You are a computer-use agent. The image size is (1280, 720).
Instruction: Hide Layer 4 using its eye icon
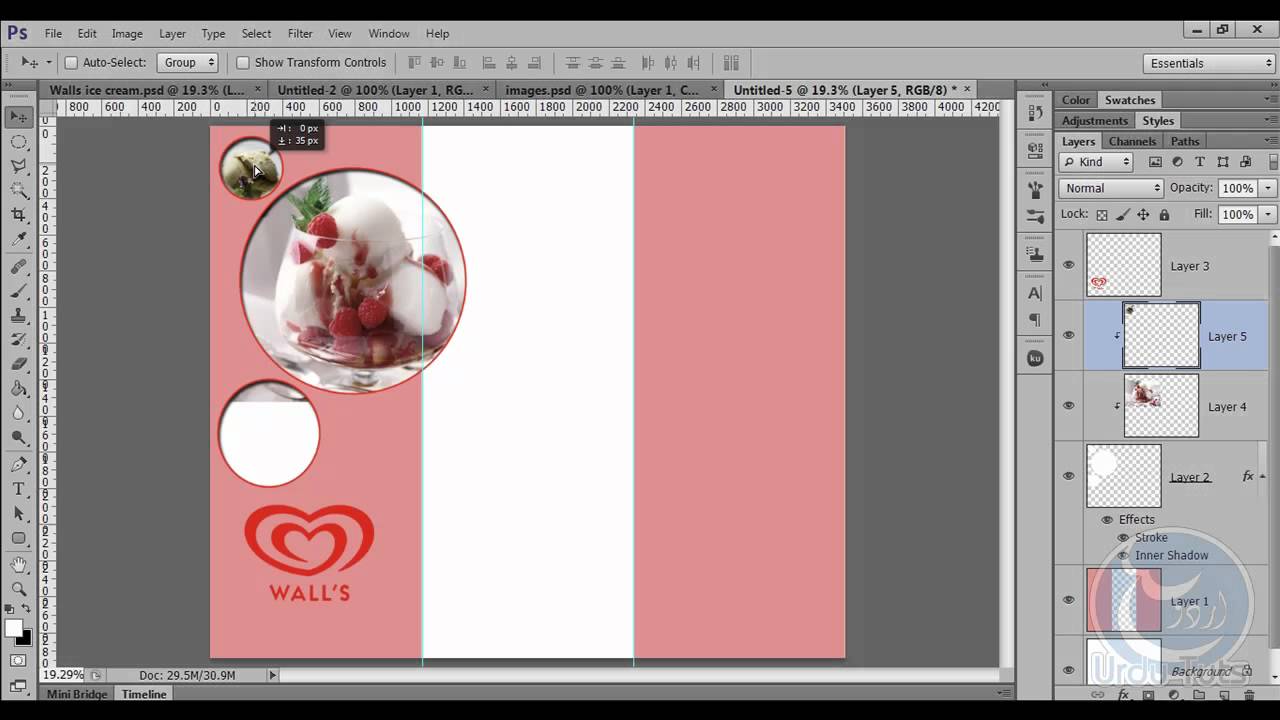(1068, 406)
